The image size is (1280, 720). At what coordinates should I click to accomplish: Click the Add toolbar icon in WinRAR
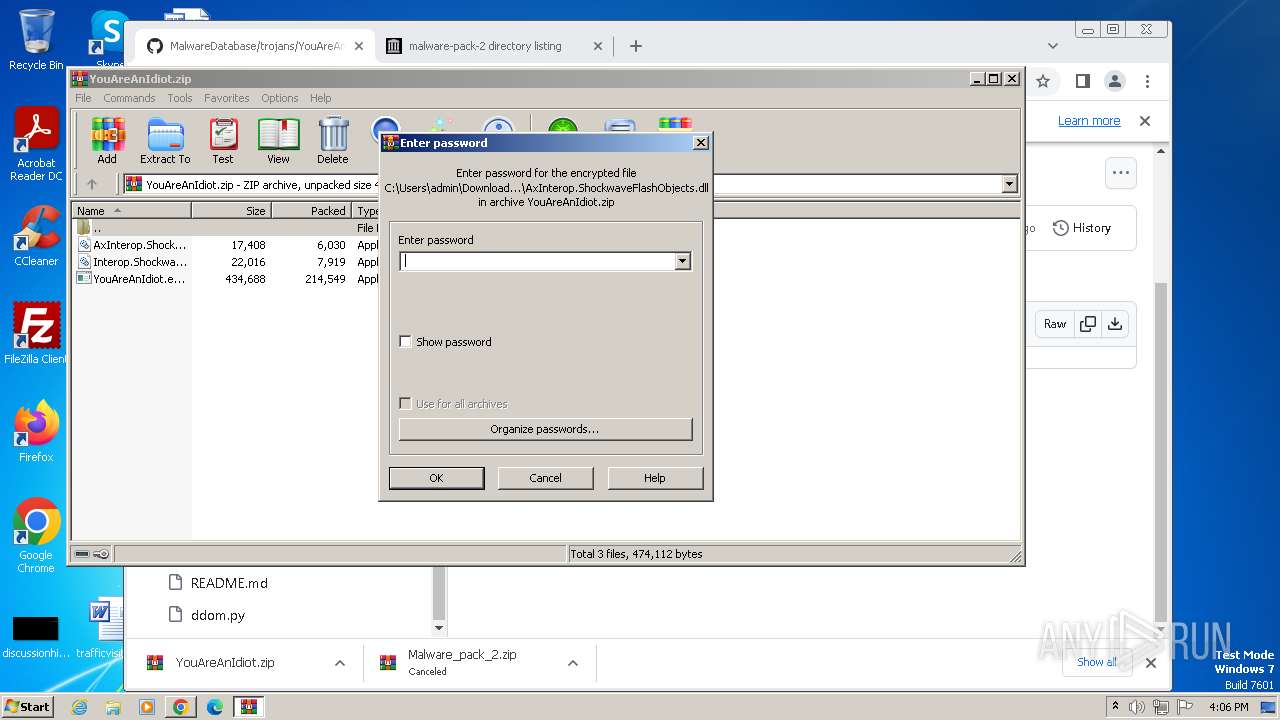[107, 140]
